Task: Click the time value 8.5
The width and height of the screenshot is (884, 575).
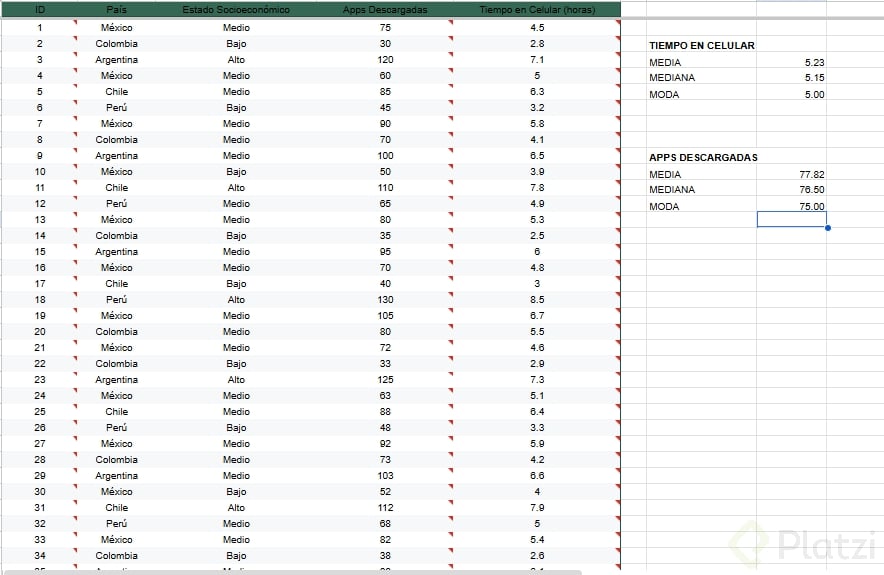Action: [537, 300]
